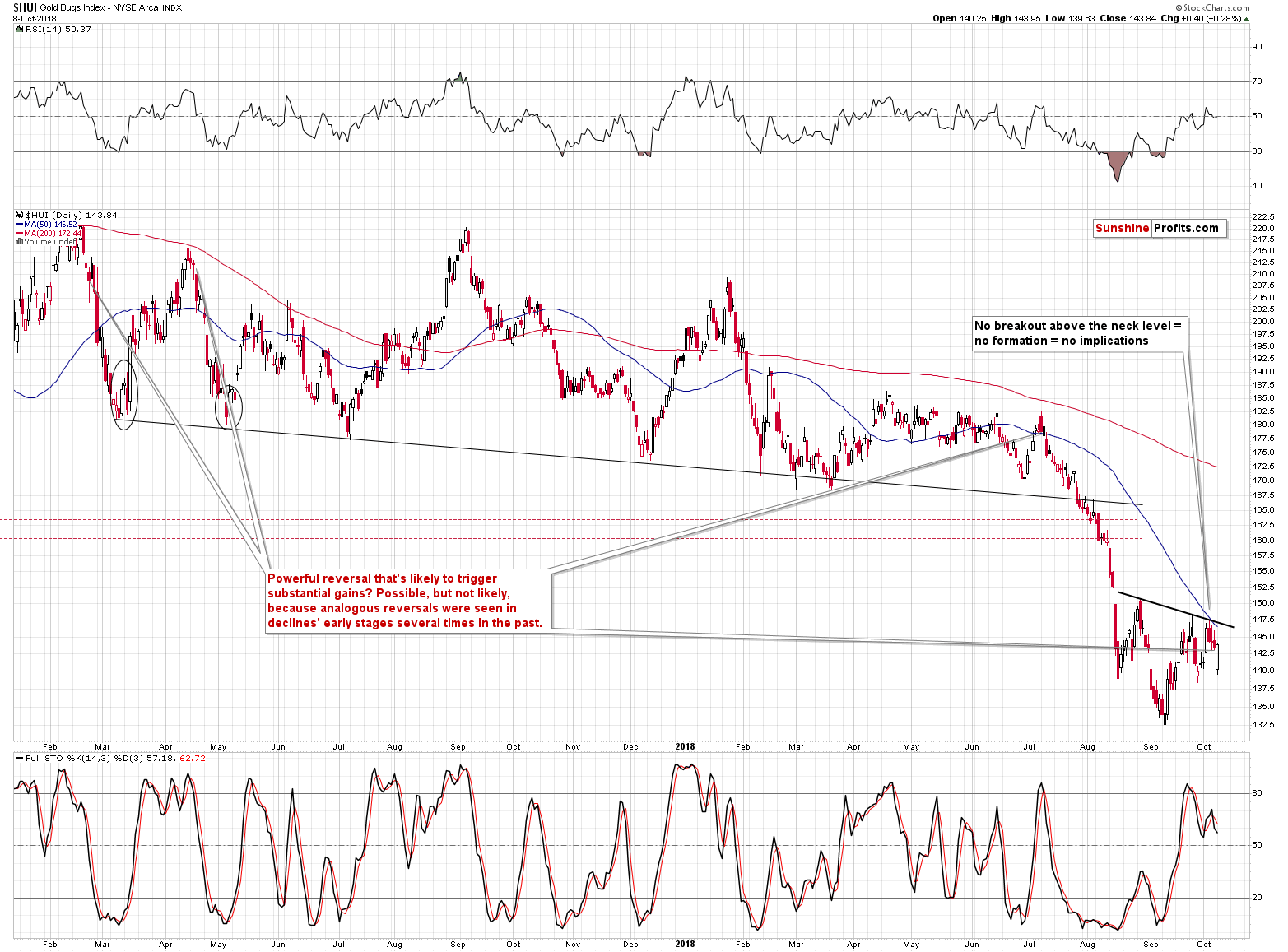Click the 80 label on the stochastic scale
1288x952 pixels.
1257,793
